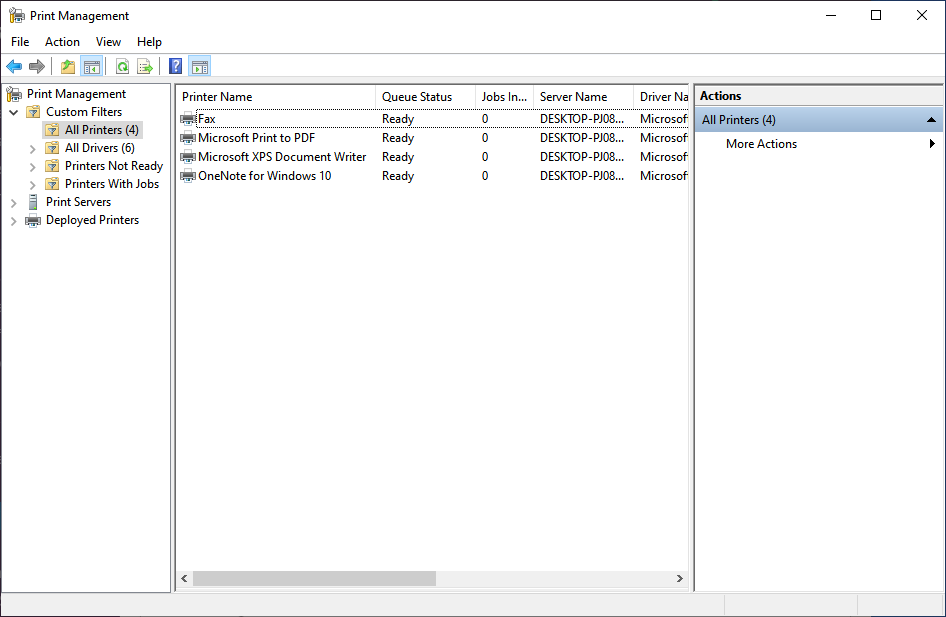Sort by Driver Name column header
This screenshot has height=617, width=946.
(661, 97)
